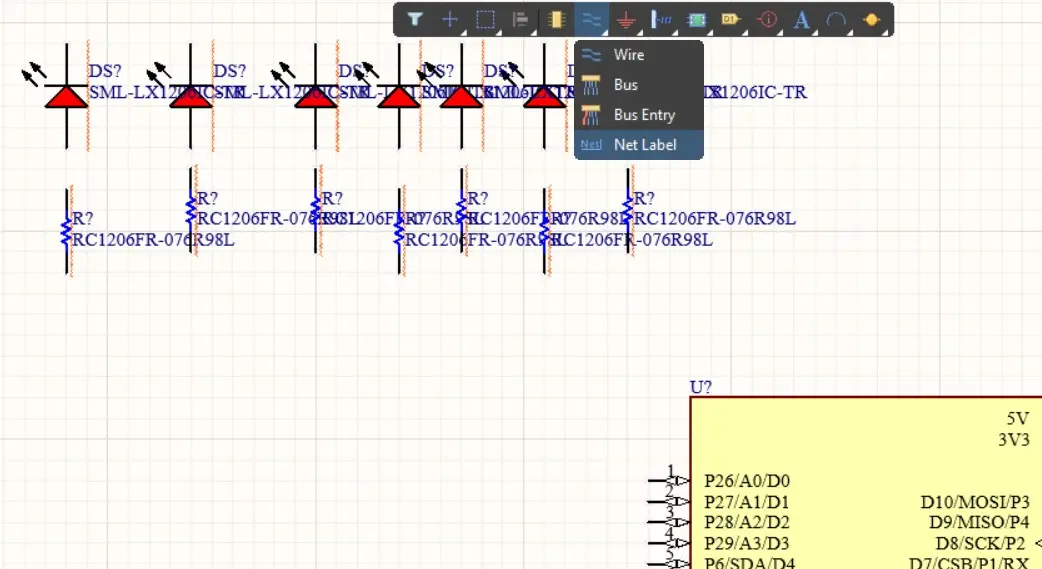The image size is (1042, 569).
Task: Select Net Label menu item
Action: point(639,144)
